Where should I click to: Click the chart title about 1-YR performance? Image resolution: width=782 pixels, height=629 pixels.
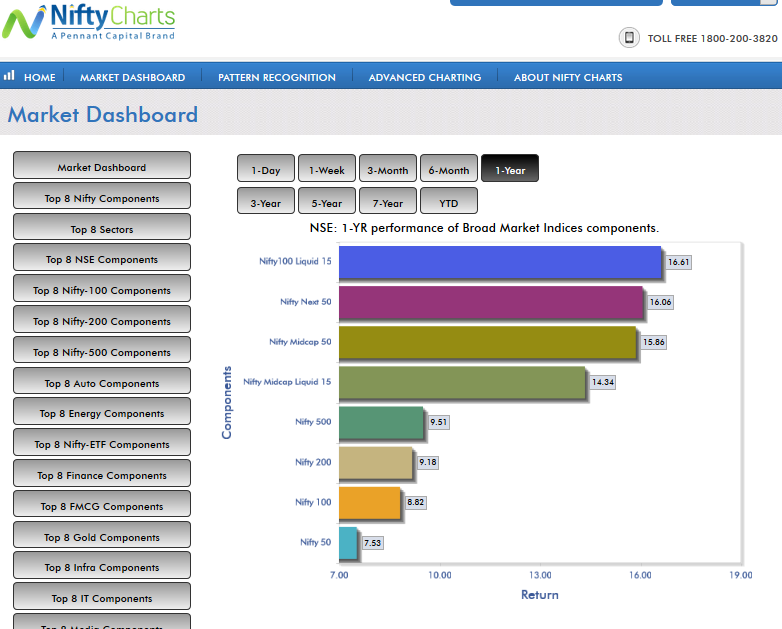point(484,228)
